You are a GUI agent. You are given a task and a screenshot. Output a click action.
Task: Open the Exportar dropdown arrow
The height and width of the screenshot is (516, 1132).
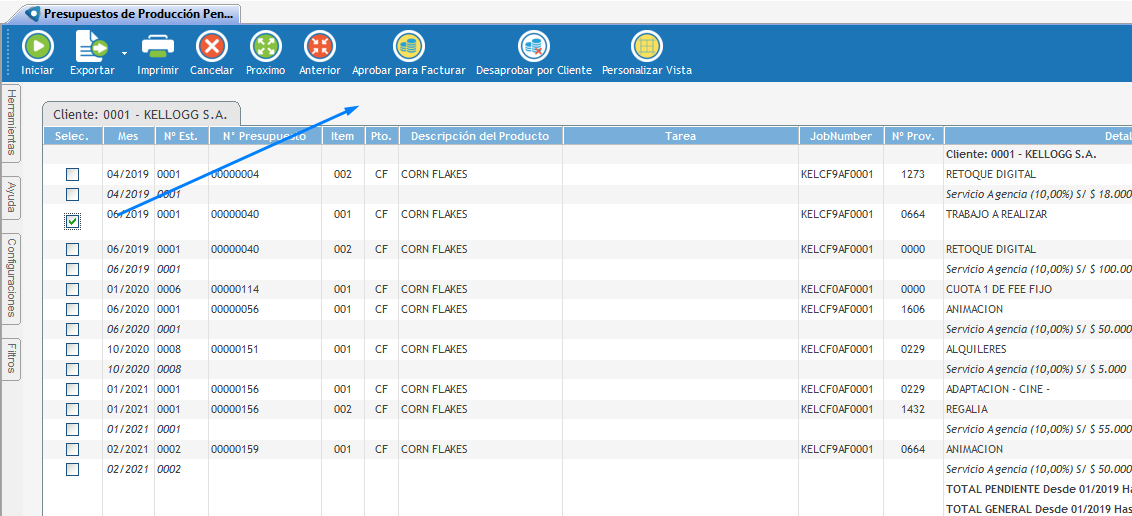(x=125, y=52)
